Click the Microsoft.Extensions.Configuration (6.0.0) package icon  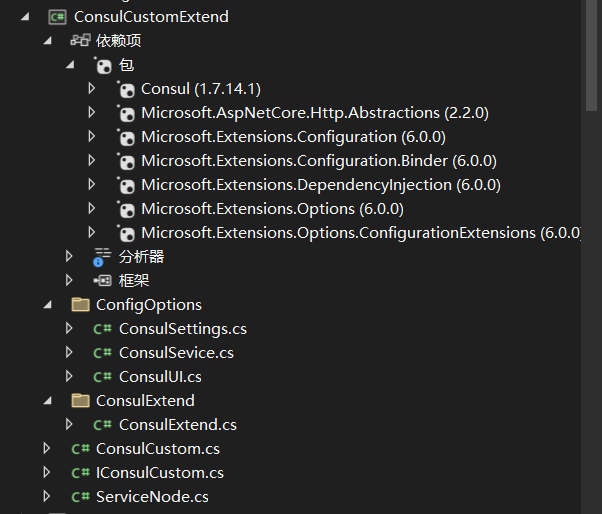pos(126,137)
